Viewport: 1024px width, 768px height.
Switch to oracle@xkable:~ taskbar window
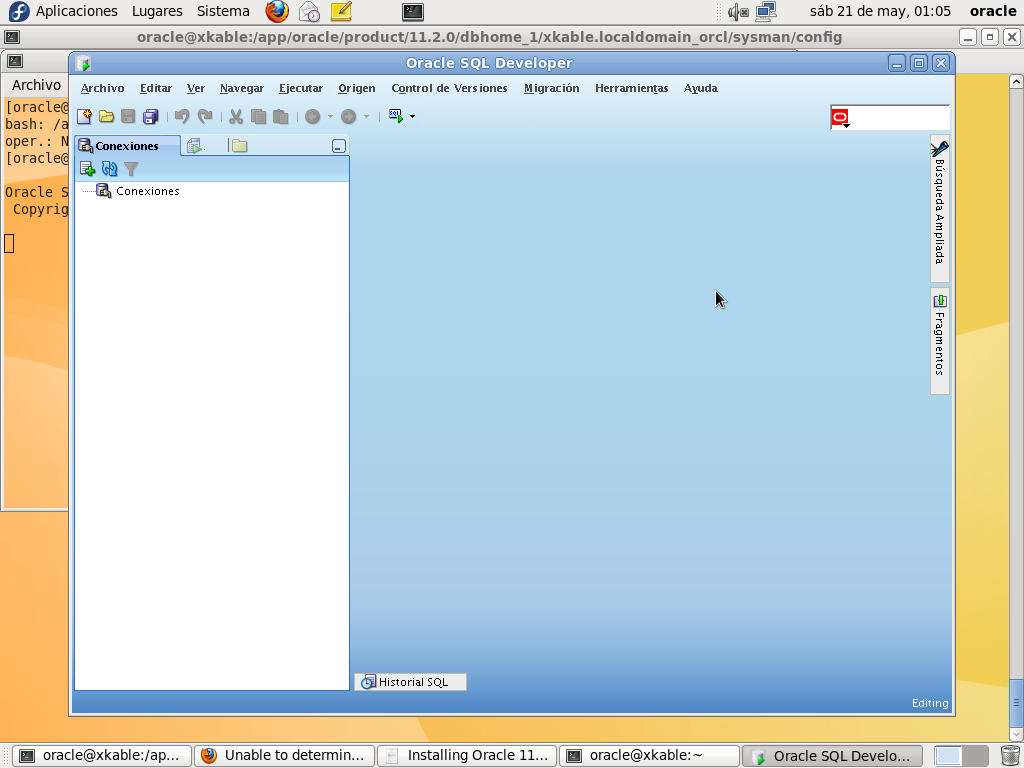coord(649,756)
